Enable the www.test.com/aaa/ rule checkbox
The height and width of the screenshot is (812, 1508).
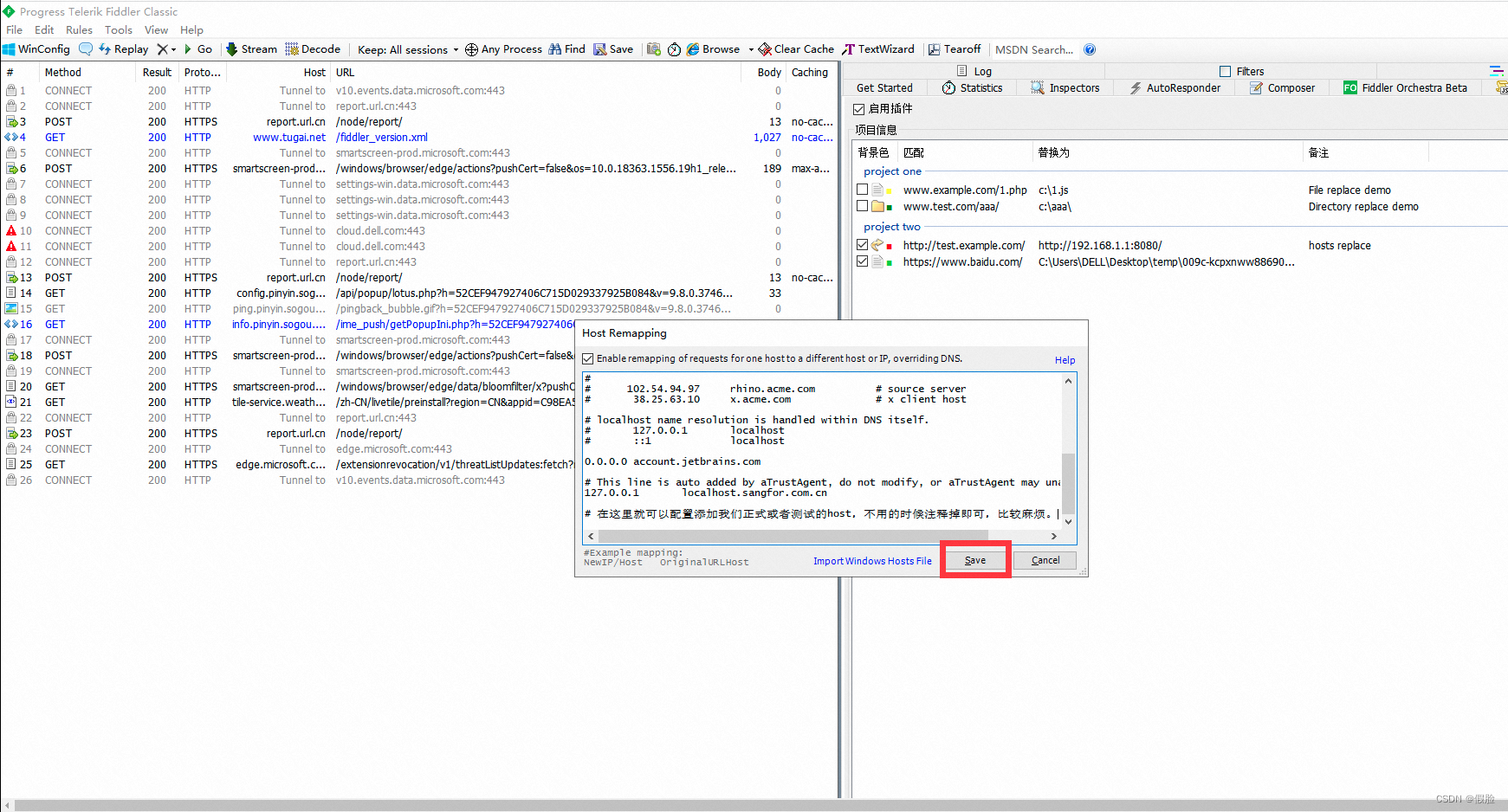pyautogui.click(x=863, y=206)
